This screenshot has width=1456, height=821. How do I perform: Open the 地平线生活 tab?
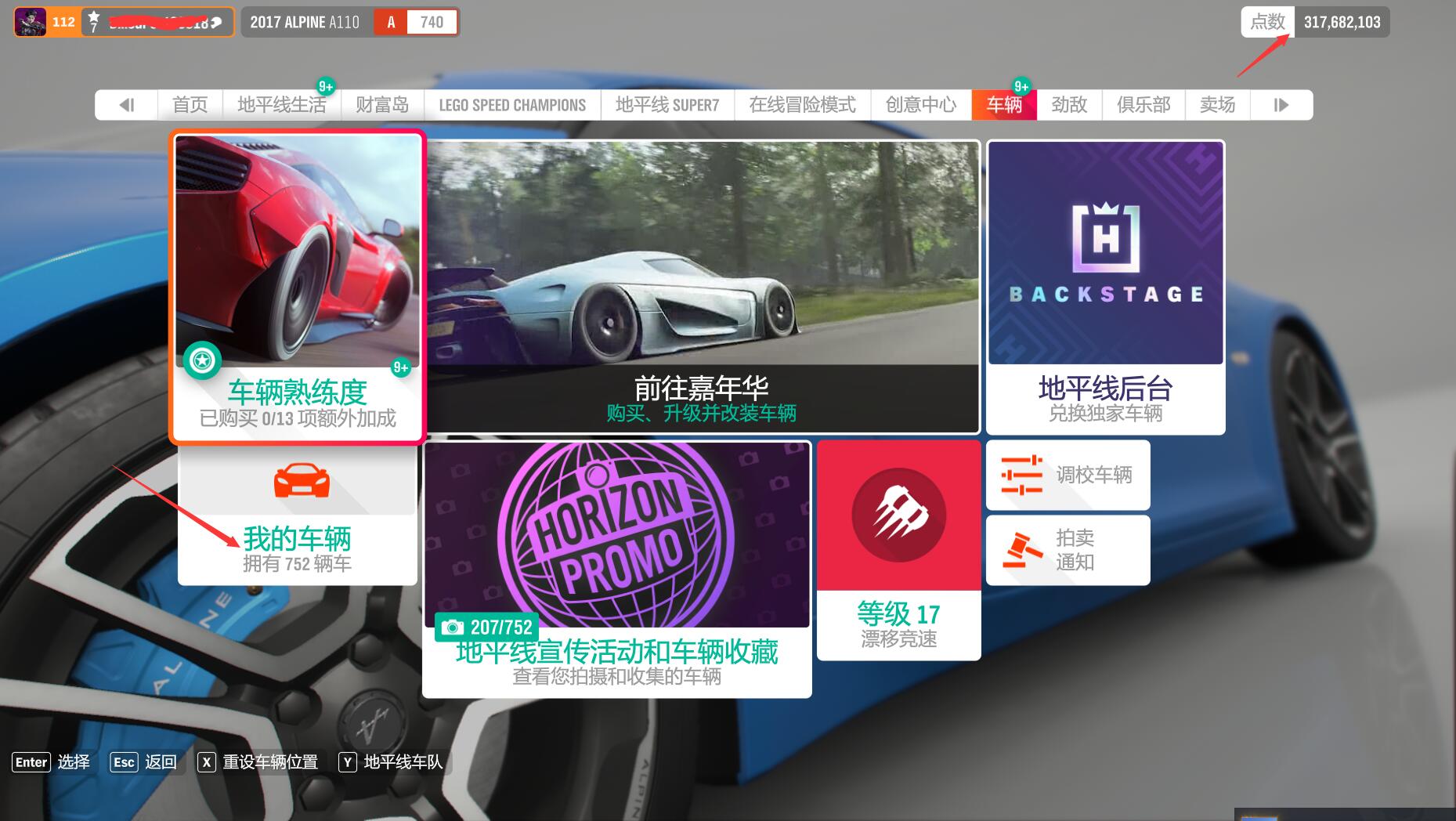click(281, 105)
